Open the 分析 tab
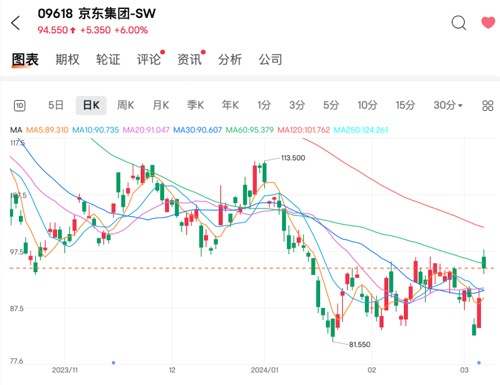The width and height of the screenshot is (500, 385). pyautogui.click(x=230, y=60)
